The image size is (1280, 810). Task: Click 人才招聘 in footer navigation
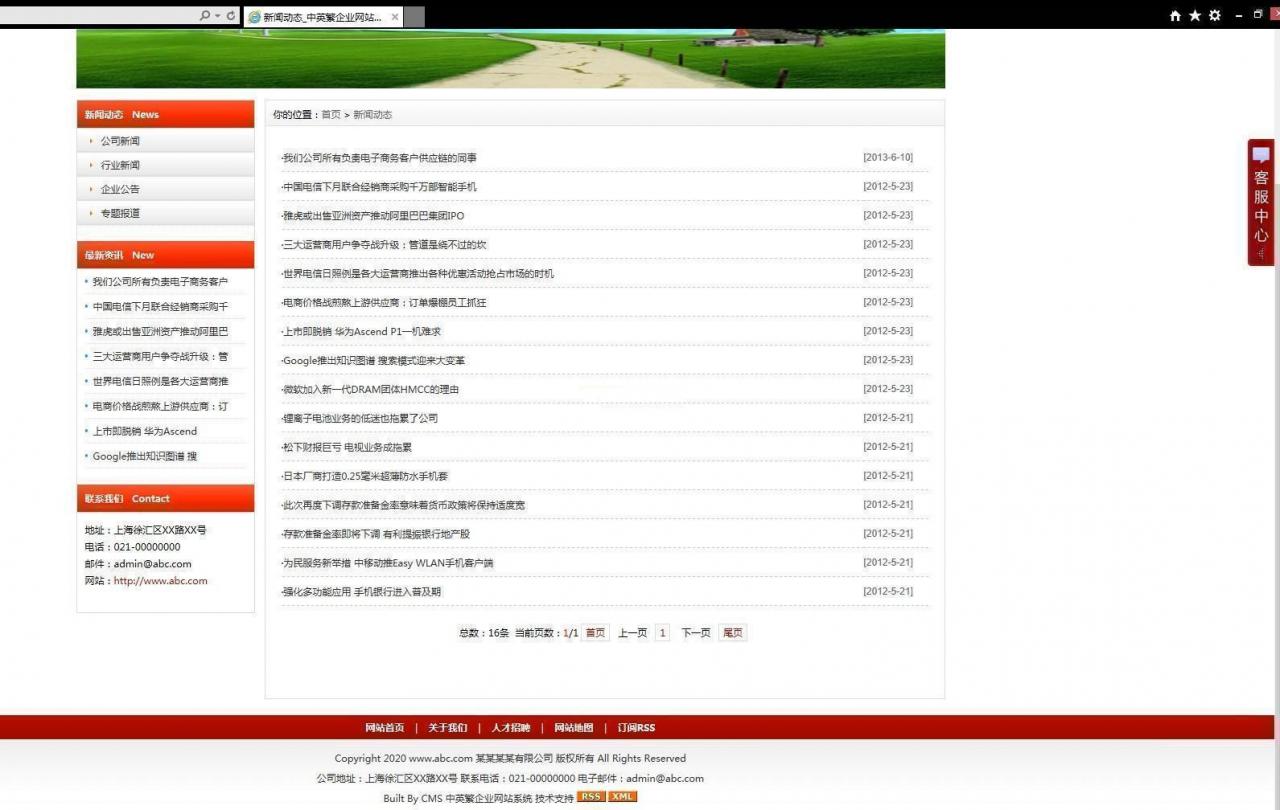[x=511, y=728]
